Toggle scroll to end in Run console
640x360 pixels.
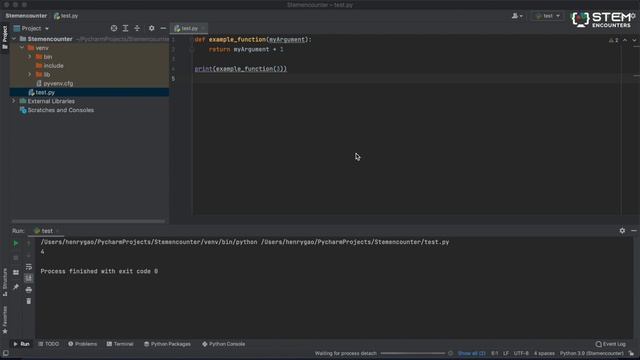point(29,278)
